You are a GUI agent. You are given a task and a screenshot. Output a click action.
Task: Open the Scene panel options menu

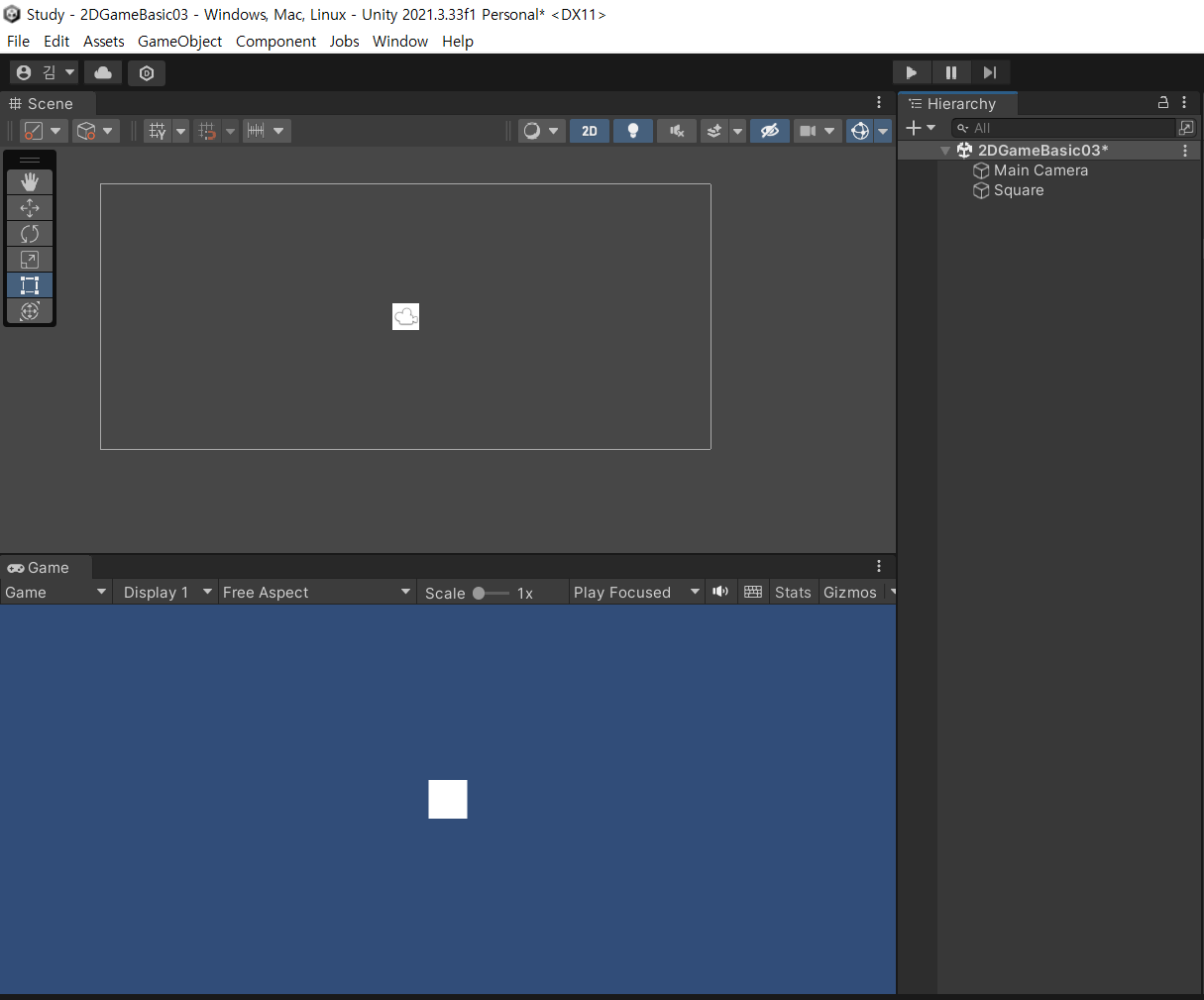click(x=879, y=103)
